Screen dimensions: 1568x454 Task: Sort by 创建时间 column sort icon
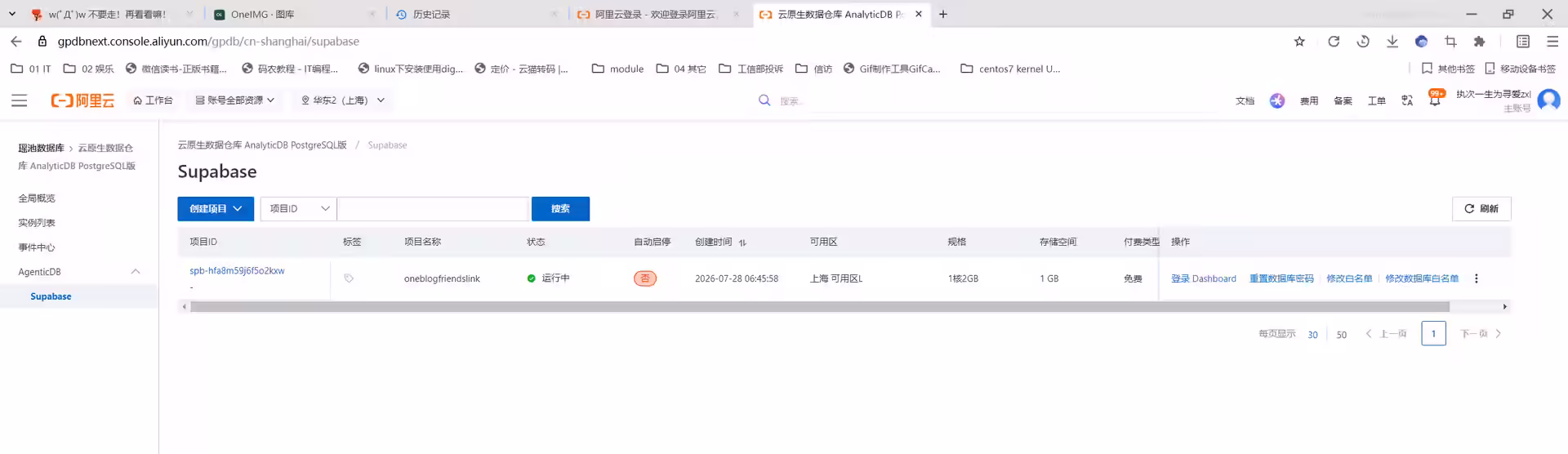pos(742,243)
